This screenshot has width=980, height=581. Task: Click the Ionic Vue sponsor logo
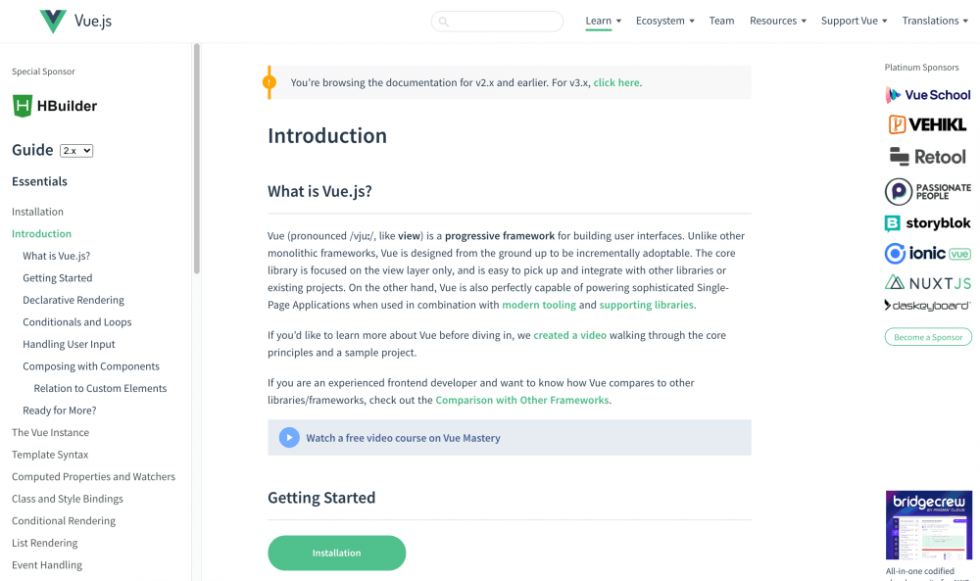(x=928, y=254)
